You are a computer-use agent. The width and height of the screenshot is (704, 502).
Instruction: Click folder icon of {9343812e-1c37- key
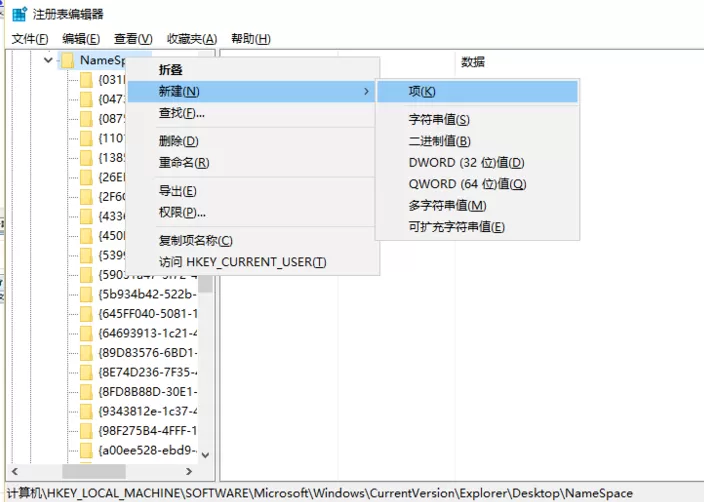(86, 411)
